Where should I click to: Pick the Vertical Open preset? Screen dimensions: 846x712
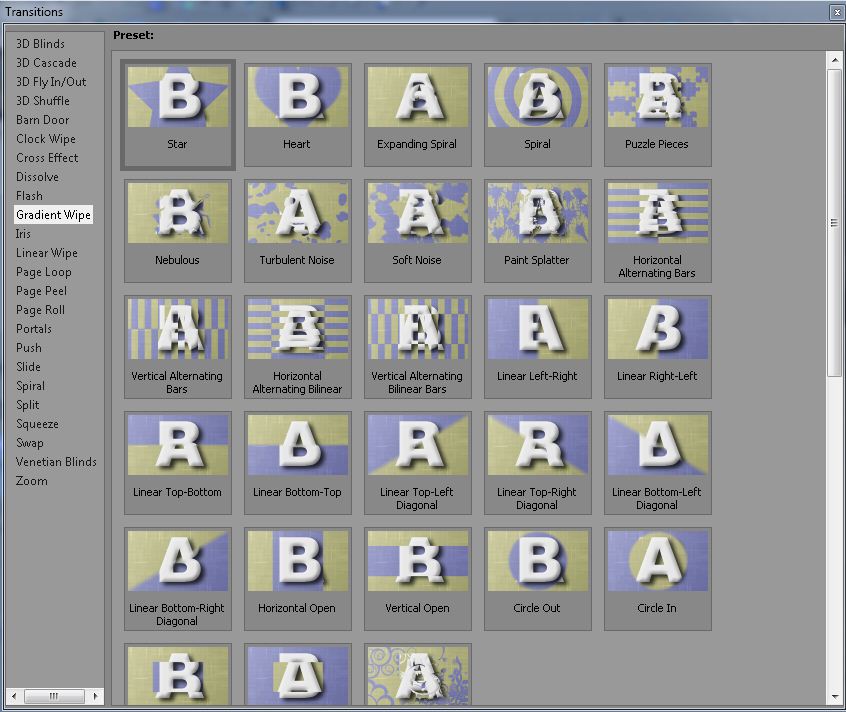pyautogui.click(x=418, y=579)
